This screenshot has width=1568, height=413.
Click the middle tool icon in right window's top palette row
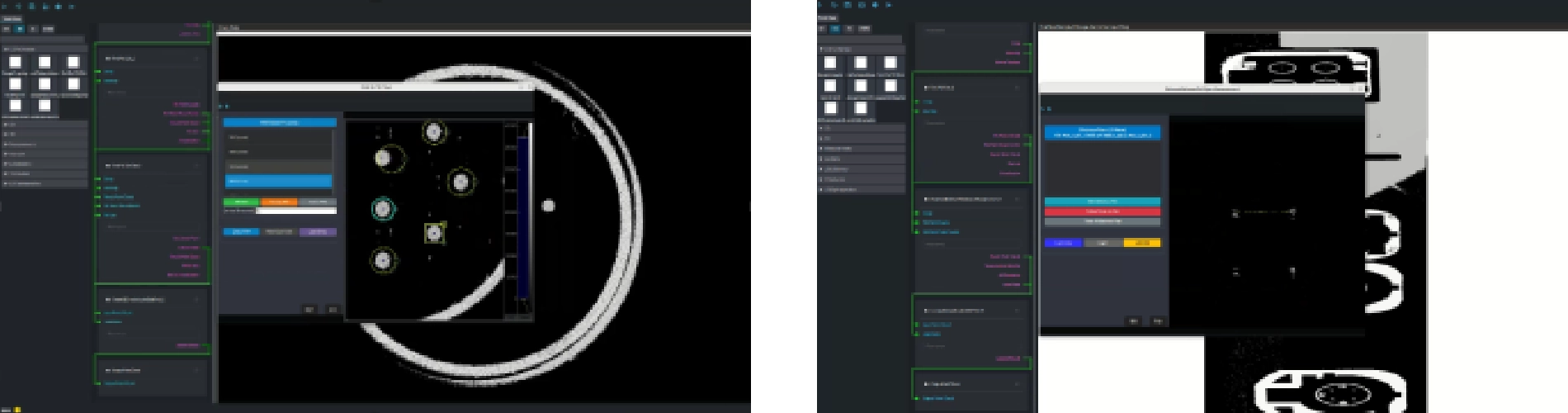pos(861,64)
